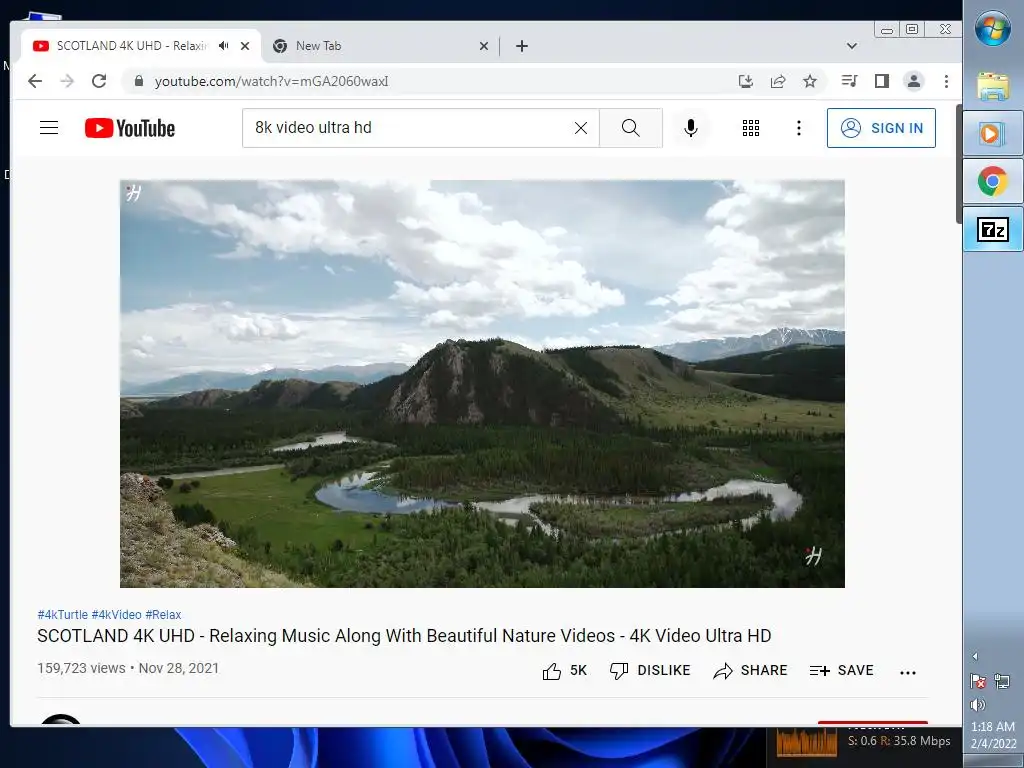The width and height of the screenshot is (1024, 768).
Task: Open the Windows Start orb
Action: point(993,29)
